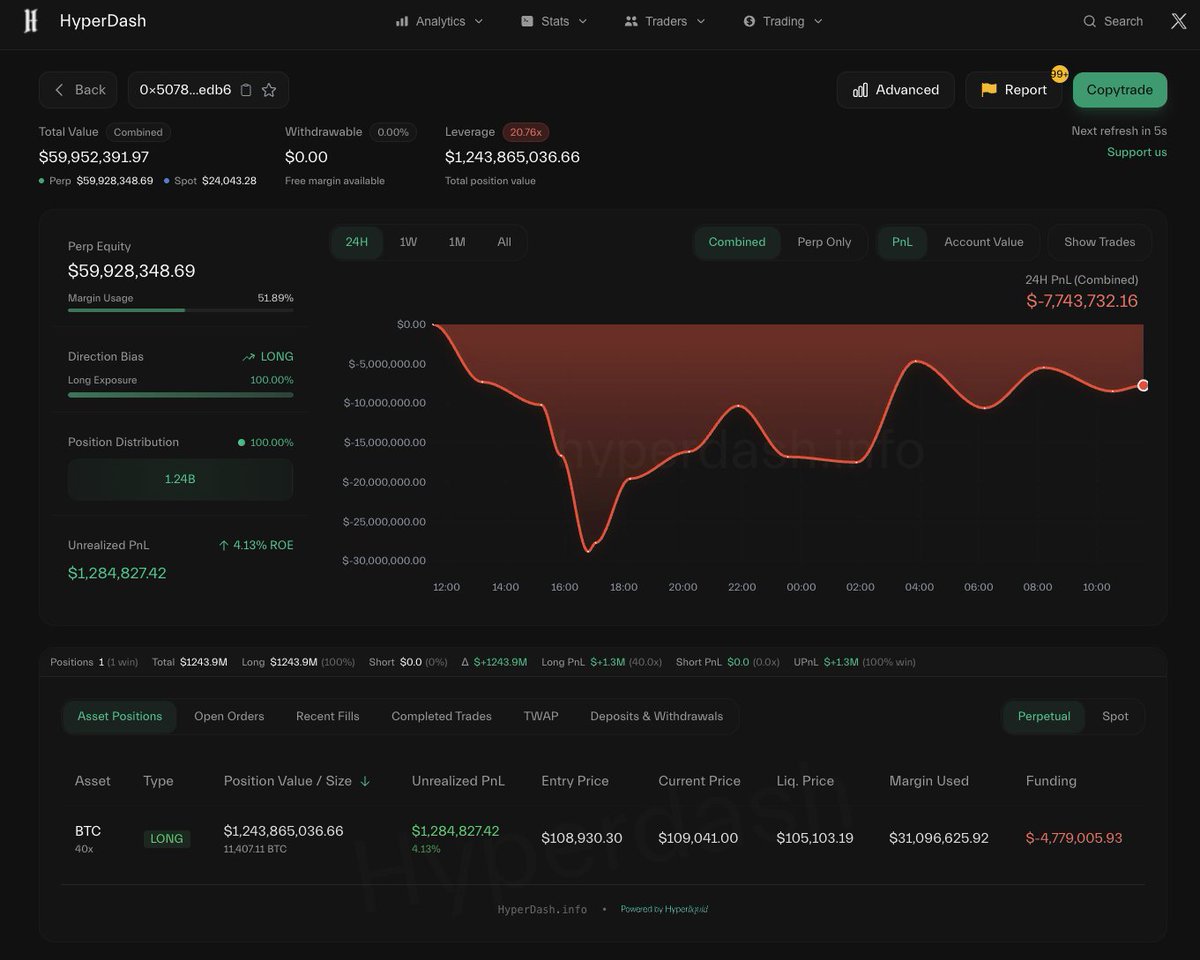Show Account Value chart mode
Viewport: 1200px width, 960px height.
[x=984, y=242]
